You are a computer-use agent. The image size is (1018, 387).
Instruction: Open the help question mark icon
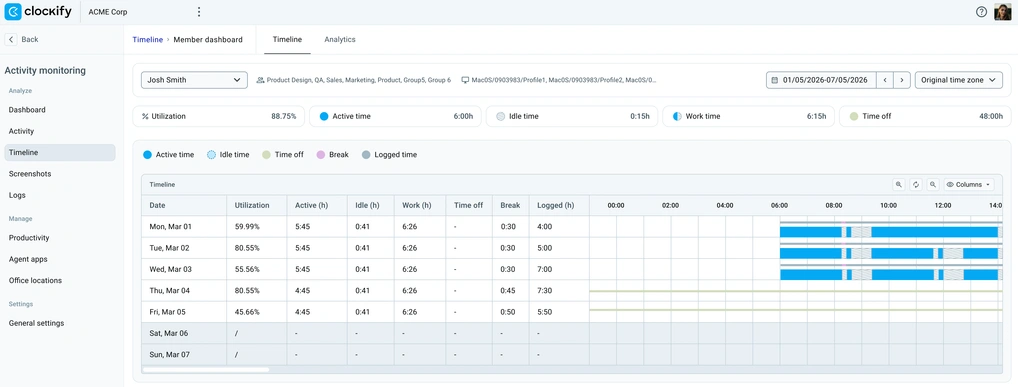click(x=981, y=12)
